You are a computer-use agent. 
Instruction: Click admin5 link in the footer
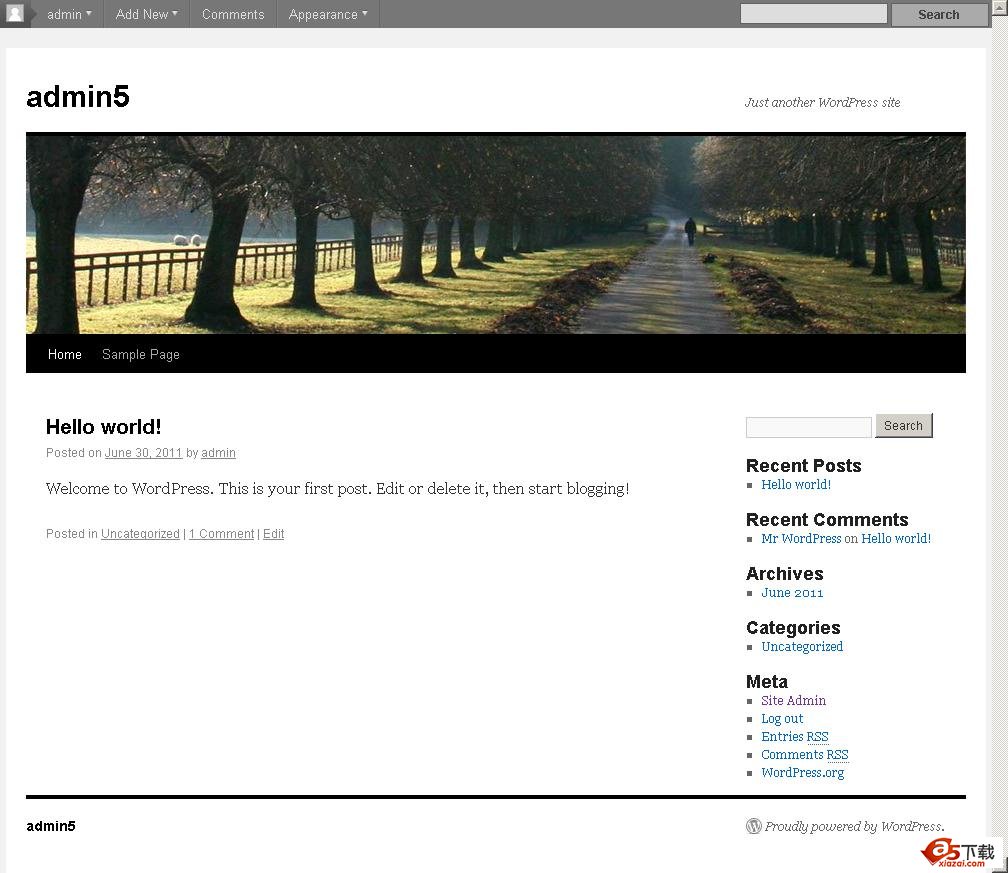51,826
